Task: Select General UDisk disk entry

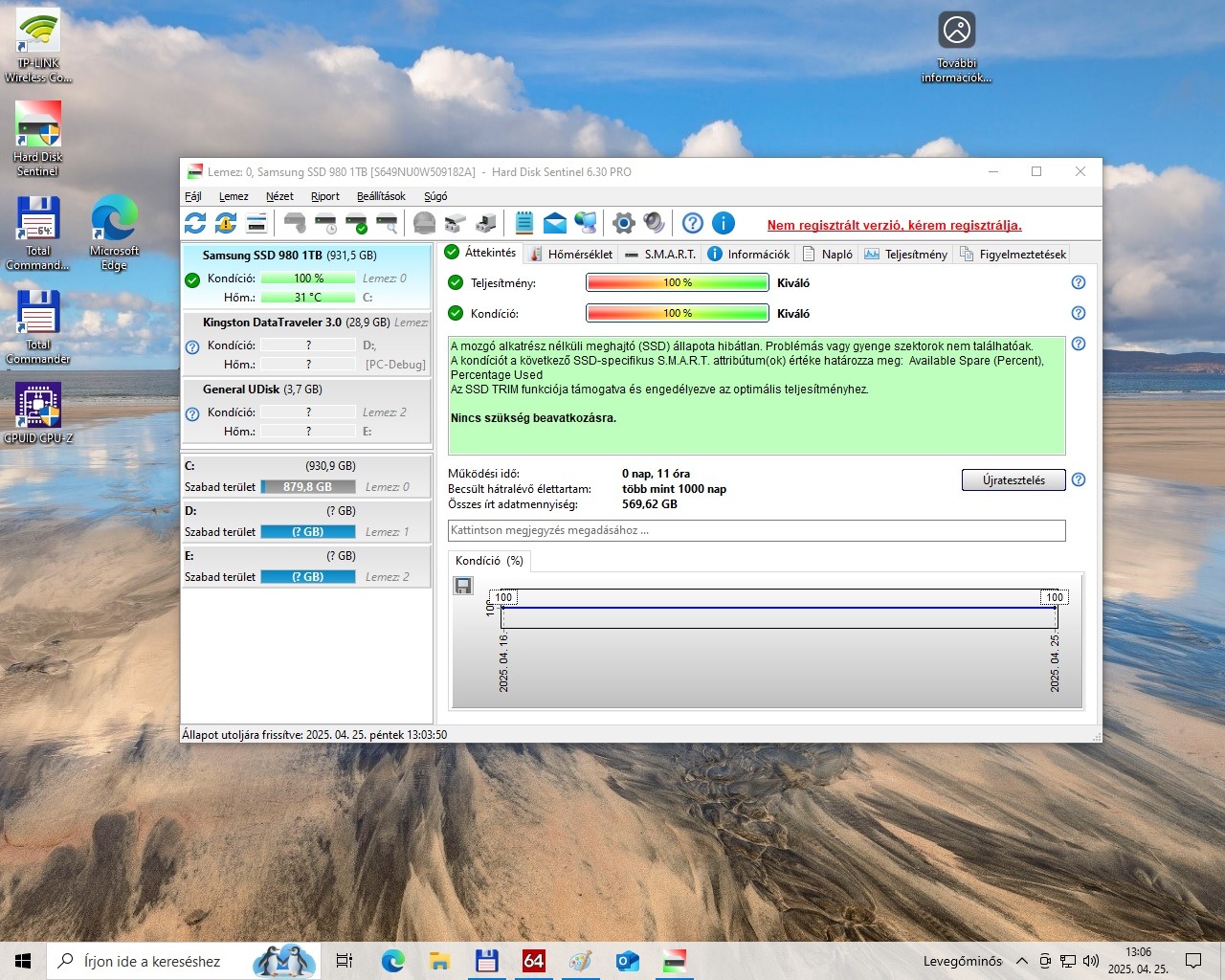Action: pyautogui.click(x=306, y=410)
